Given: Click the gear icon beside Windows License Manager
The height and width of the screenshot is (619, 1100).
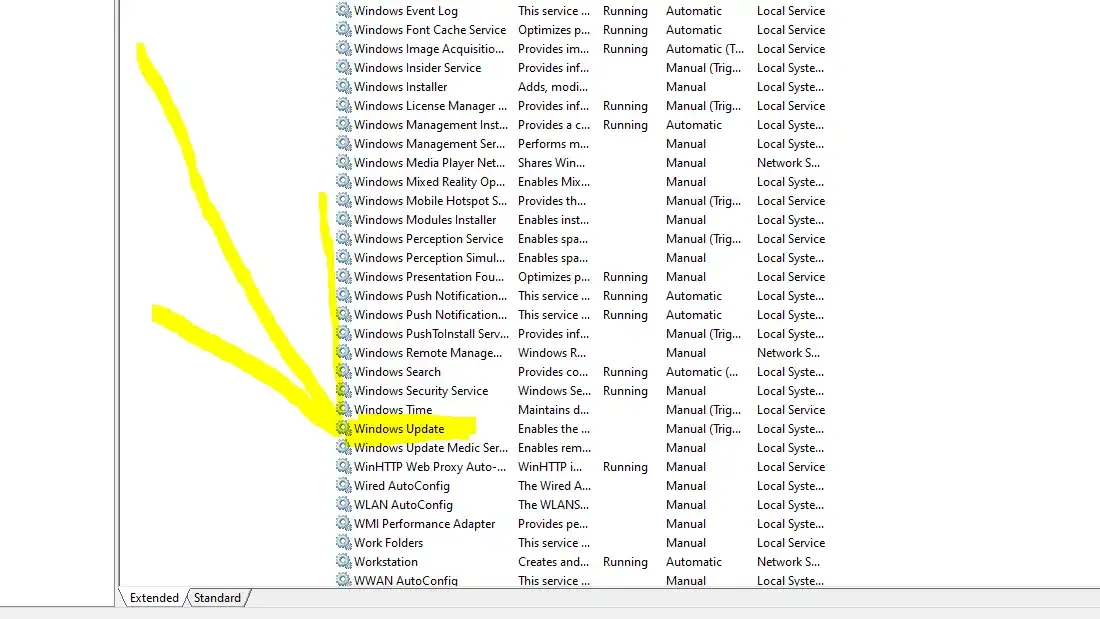Looking at the screenshot, I should (343, 105).
